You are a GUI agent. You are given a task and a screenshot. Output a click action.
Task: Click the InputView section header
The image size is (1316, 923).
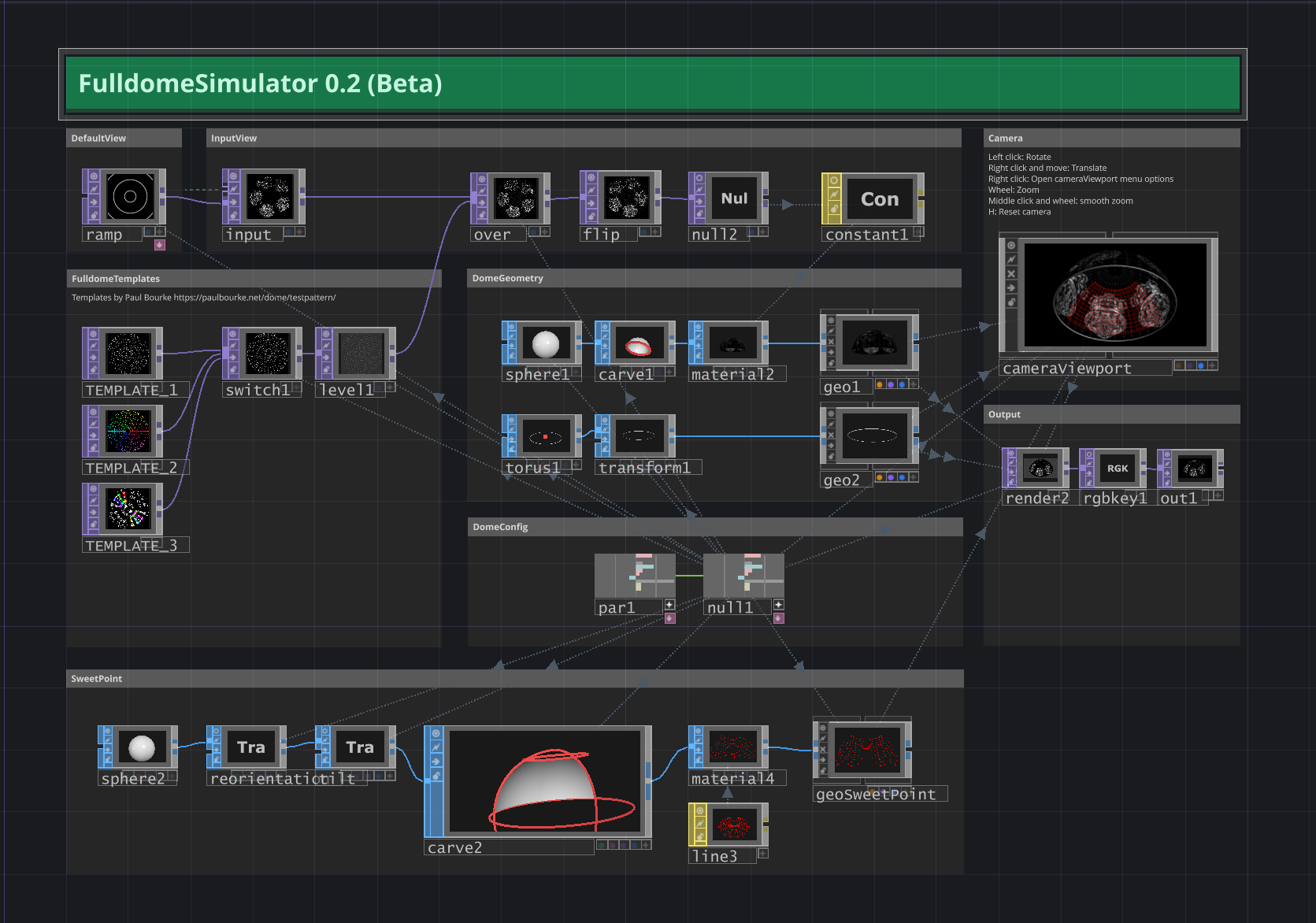pyautogui.click(x=584, y=138)
